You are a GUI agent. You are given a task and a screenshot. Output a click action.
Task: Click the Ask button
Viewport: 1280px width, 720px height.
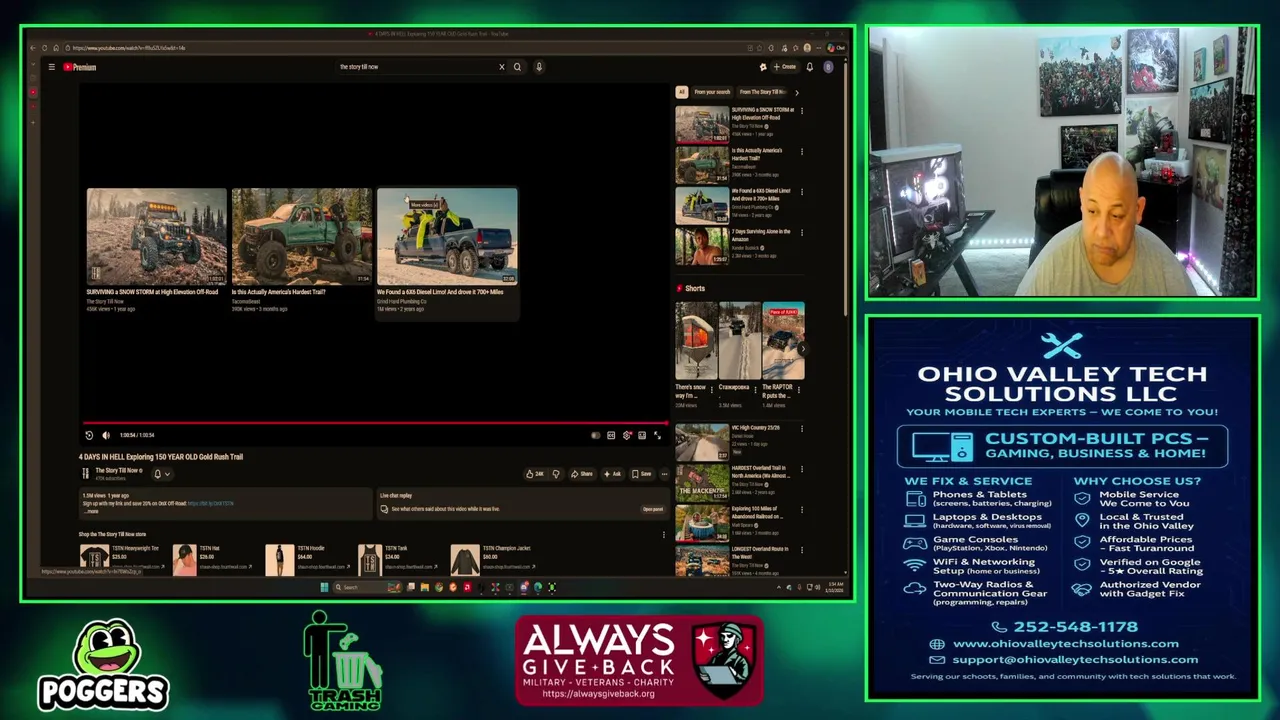point(612,474)
